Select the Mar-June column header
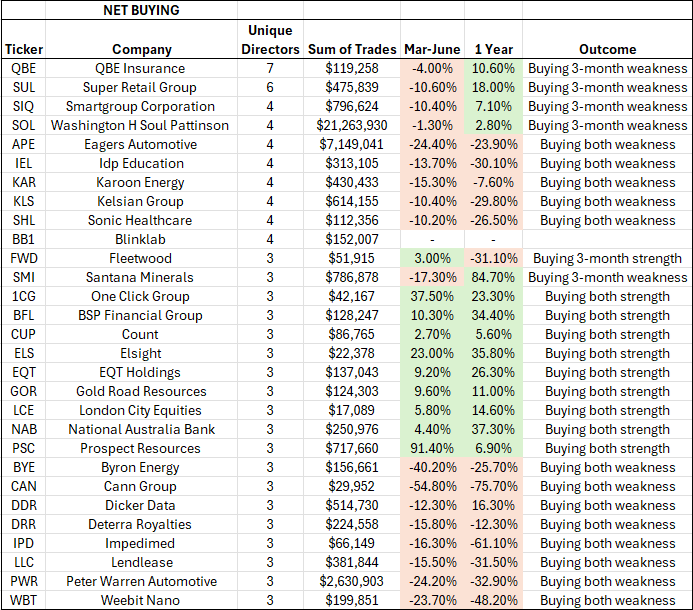Image resolution: width=693 pixels, height=610 pixels. (x=430, y=49)
